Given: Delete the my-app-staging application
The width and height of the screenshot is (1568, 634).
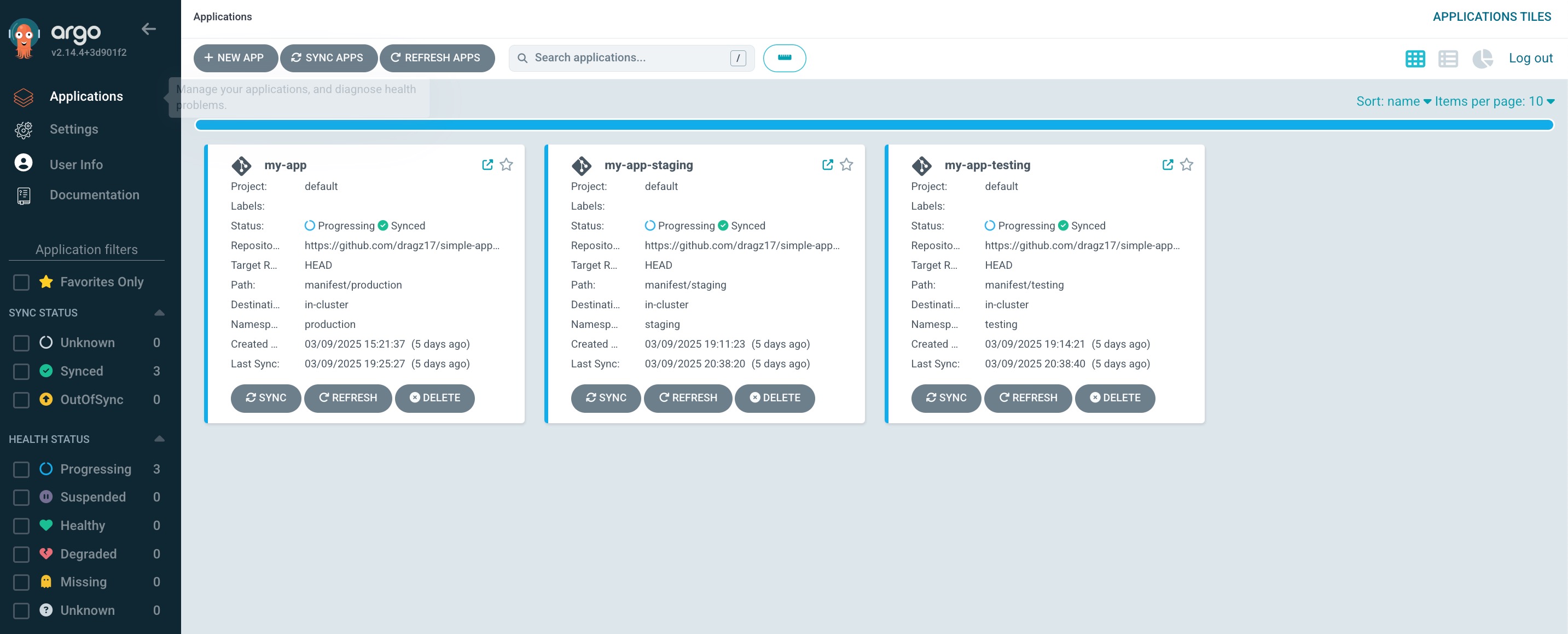Looking at the screenshot, I should pos(774,397).
